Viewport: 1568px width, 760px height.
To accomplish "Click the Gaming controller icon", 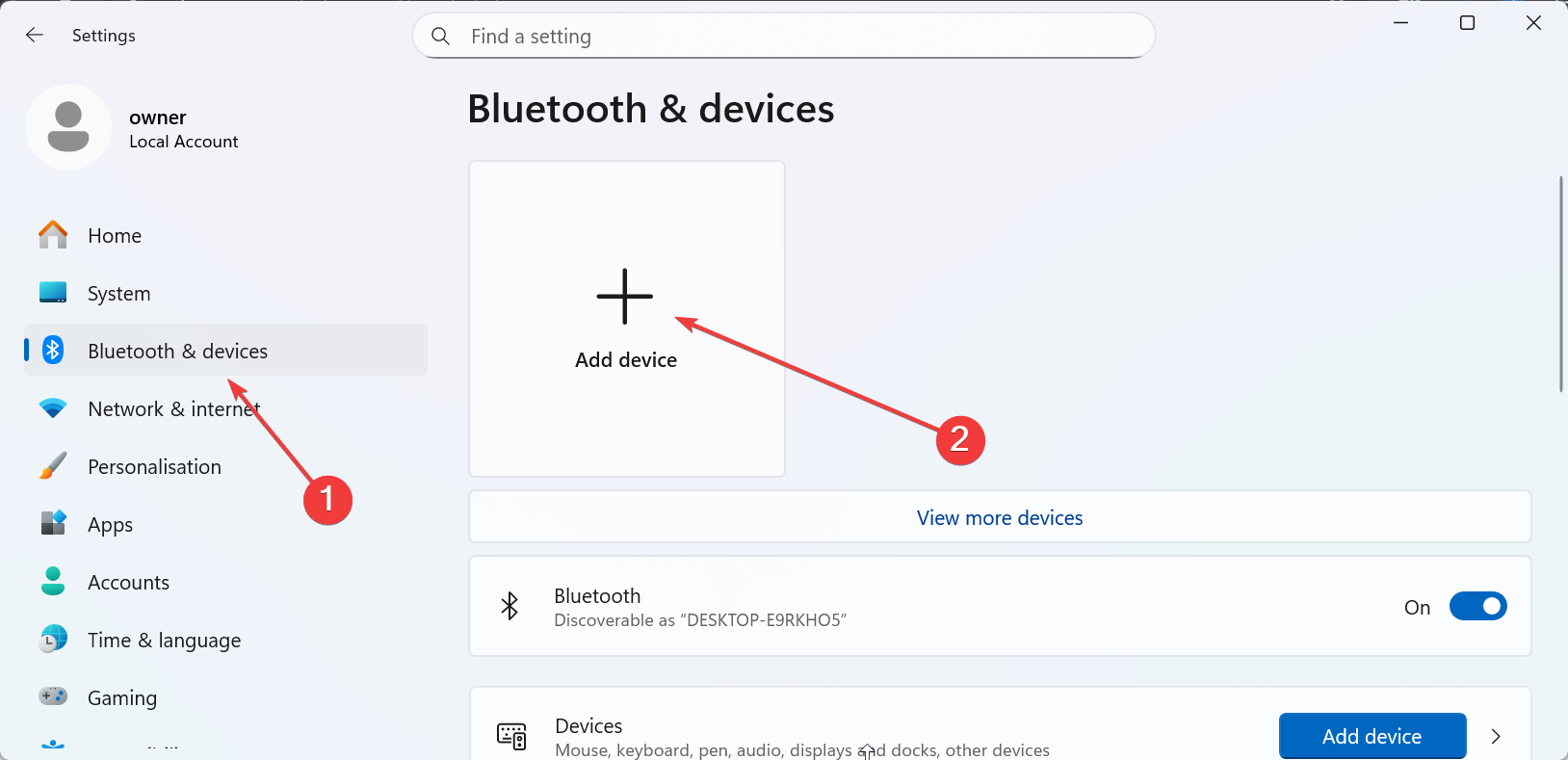I will [53, 695].
